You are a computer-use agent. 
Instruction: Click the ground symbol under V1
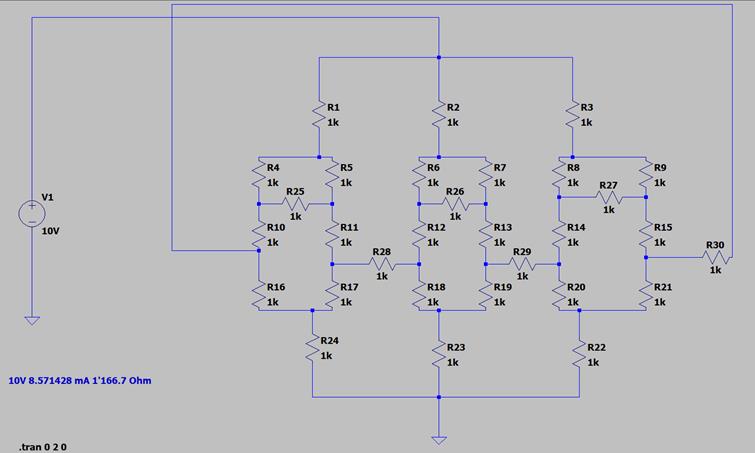click(x=32, y=320)
